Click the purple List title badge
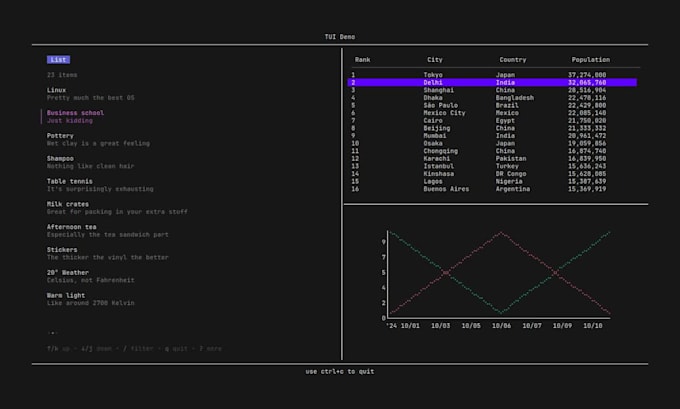The image size is (680, 409). tap(58, 59)
